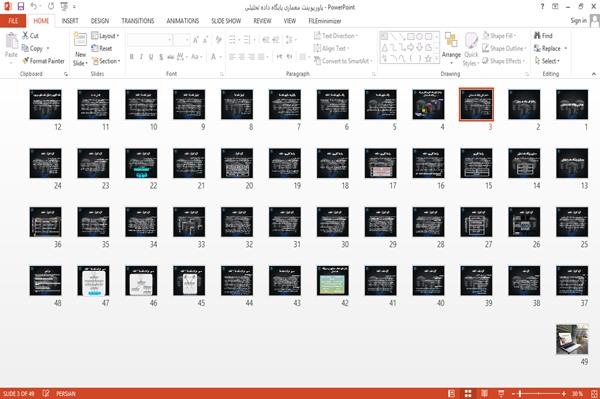Select slide thumbnail number 1

[x=572, y=104]
